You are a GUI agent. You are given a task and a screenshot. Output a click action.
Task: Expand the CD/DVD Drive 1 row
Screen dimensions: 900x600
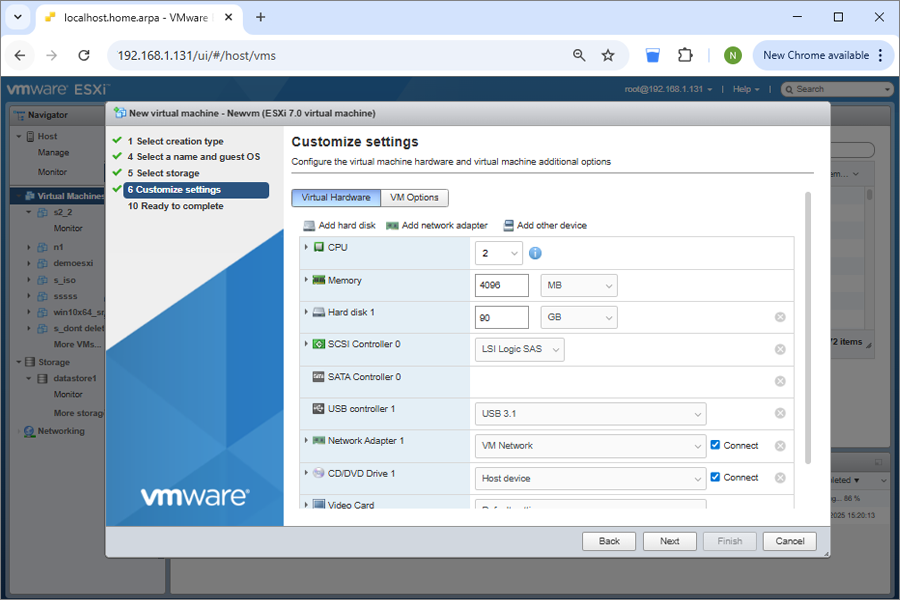[307, 473]
